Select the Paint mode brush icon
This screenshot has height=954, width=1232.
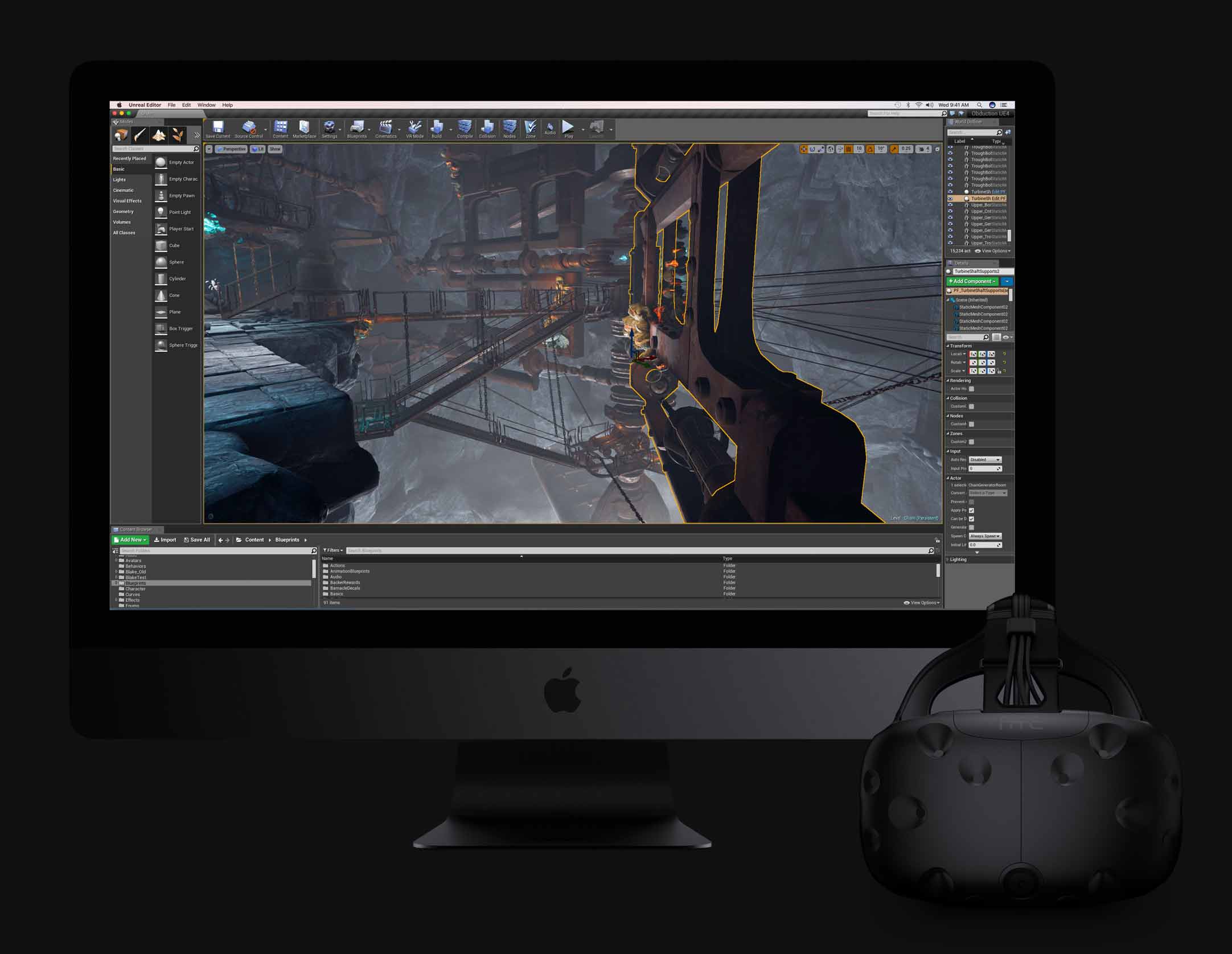pyautogui.click(x=139, y=135)
